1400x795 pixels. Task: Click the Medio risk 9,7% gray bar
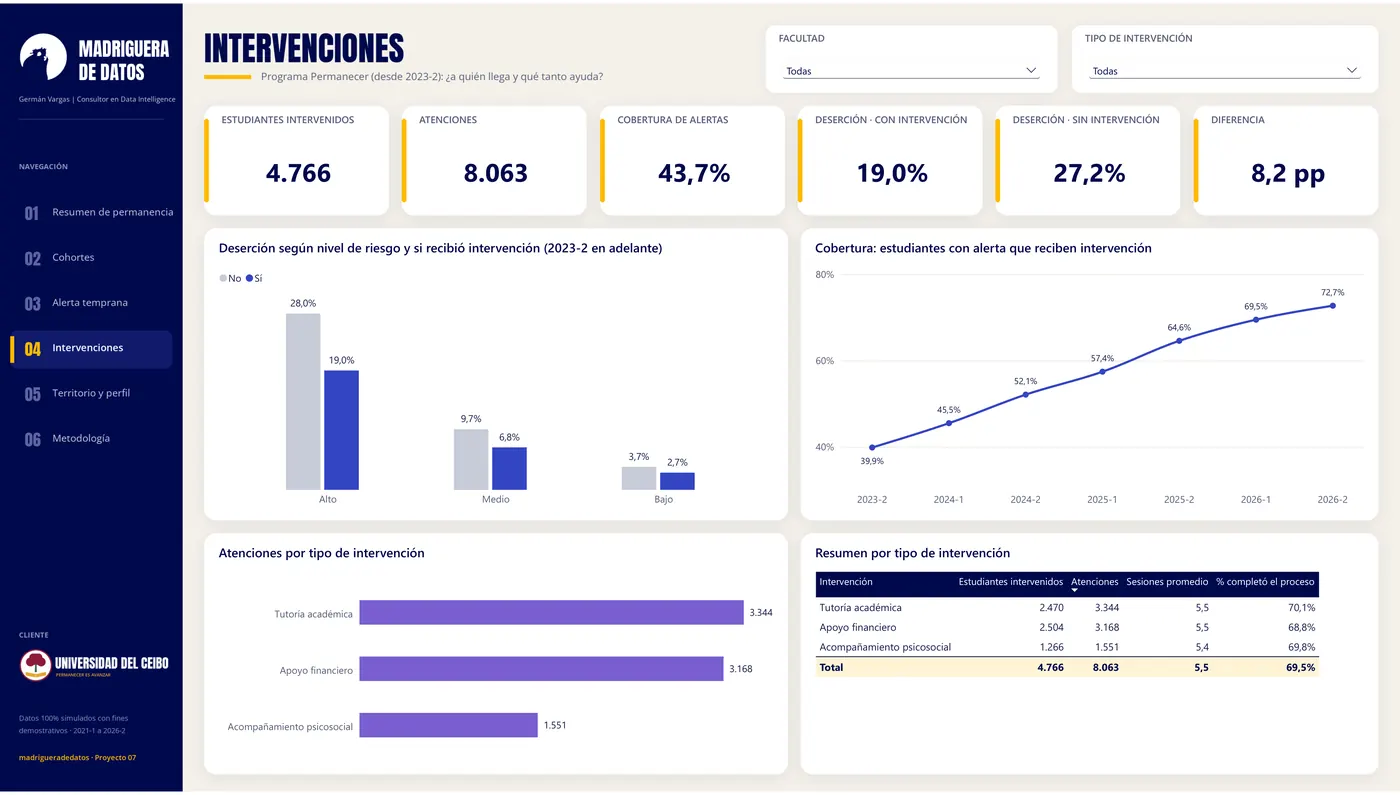(471, 460)
